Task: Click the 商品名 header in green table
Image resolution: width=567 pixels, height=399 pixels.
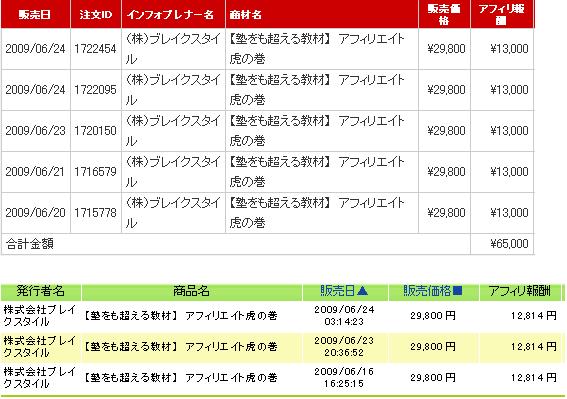Action: pyautogui.click(x=191, y=291)
